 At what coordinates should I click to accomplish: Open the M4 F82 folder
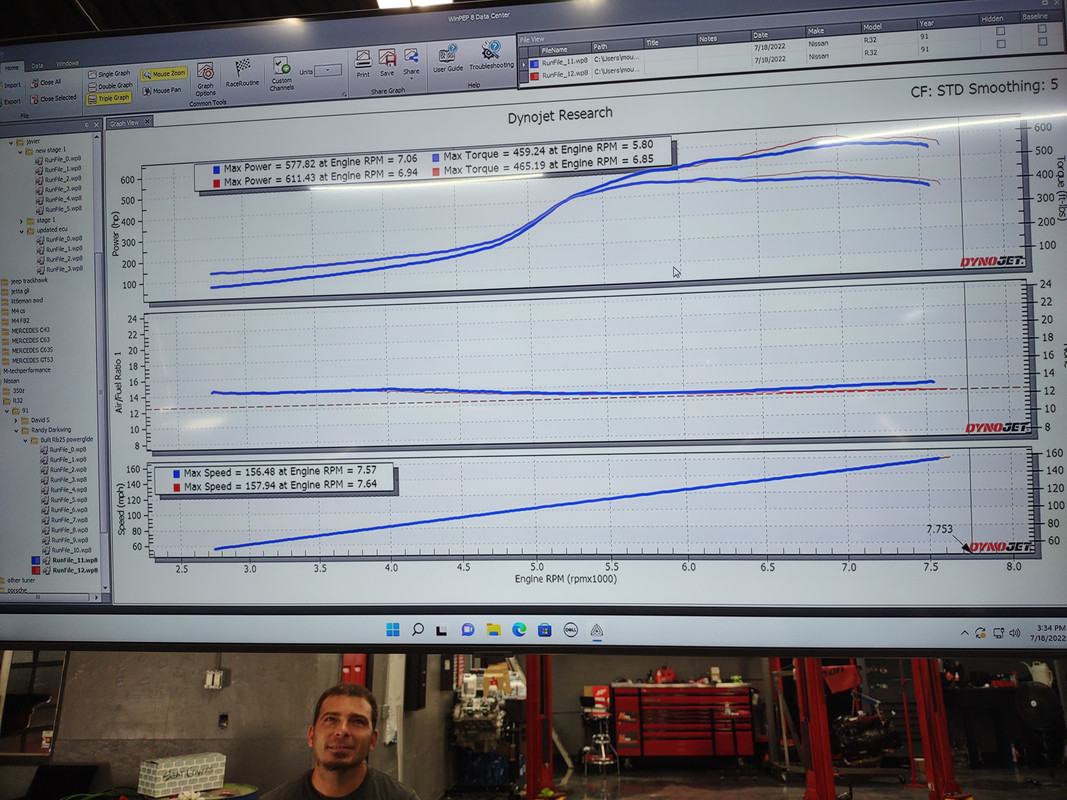[x=16, y=320]
